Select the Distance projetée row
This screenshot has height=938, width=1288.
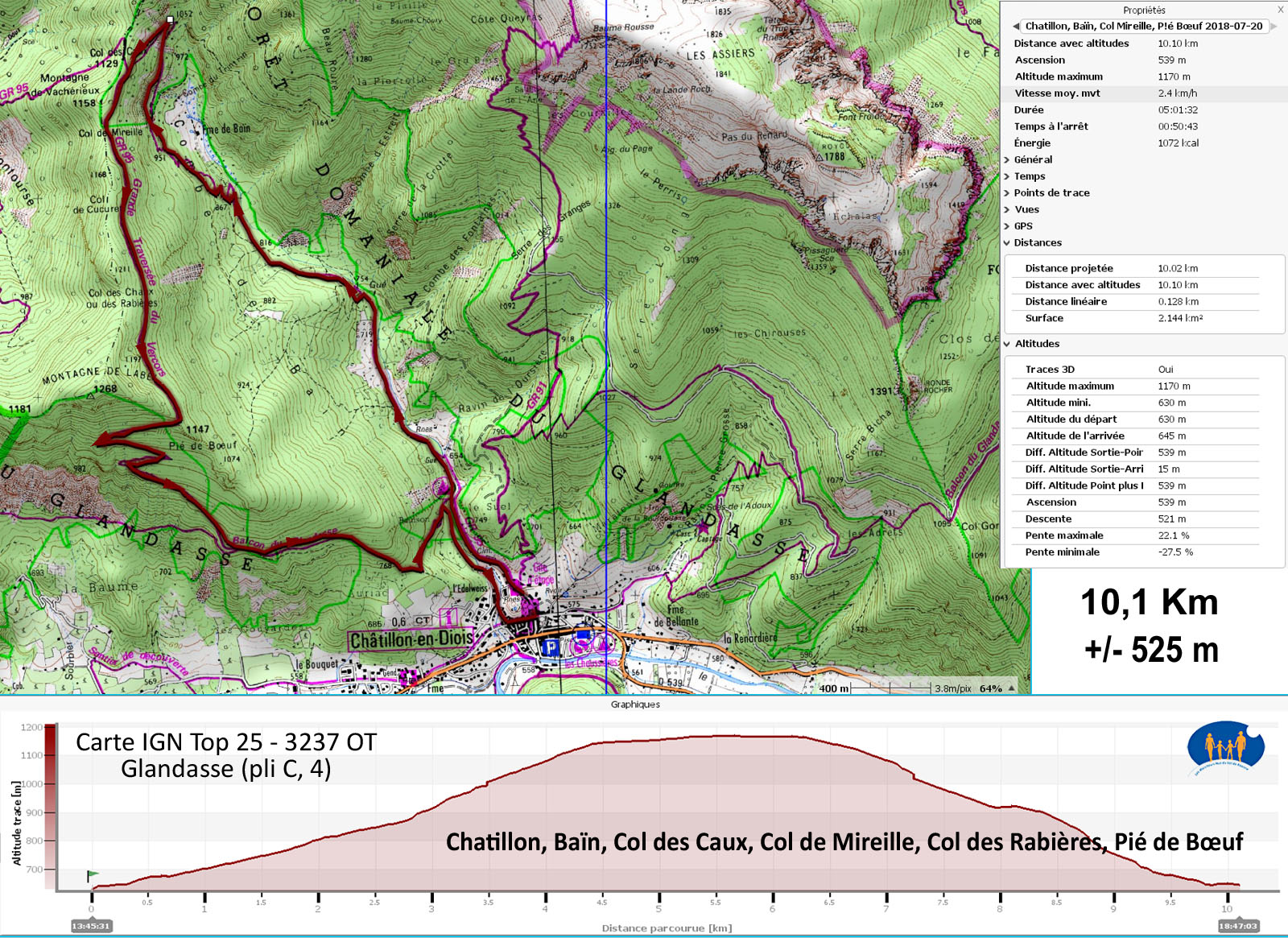(1143, 268)
